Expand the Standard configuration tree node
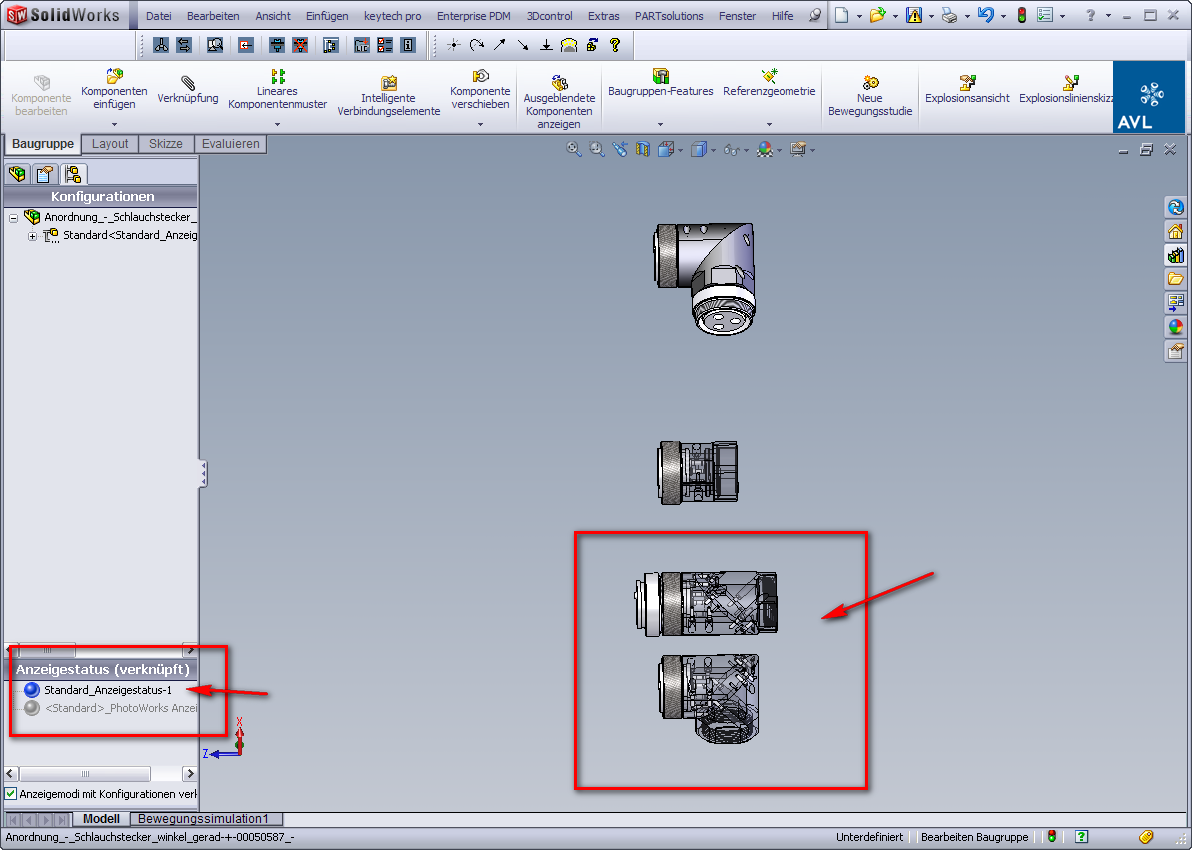 click(32, 236)
